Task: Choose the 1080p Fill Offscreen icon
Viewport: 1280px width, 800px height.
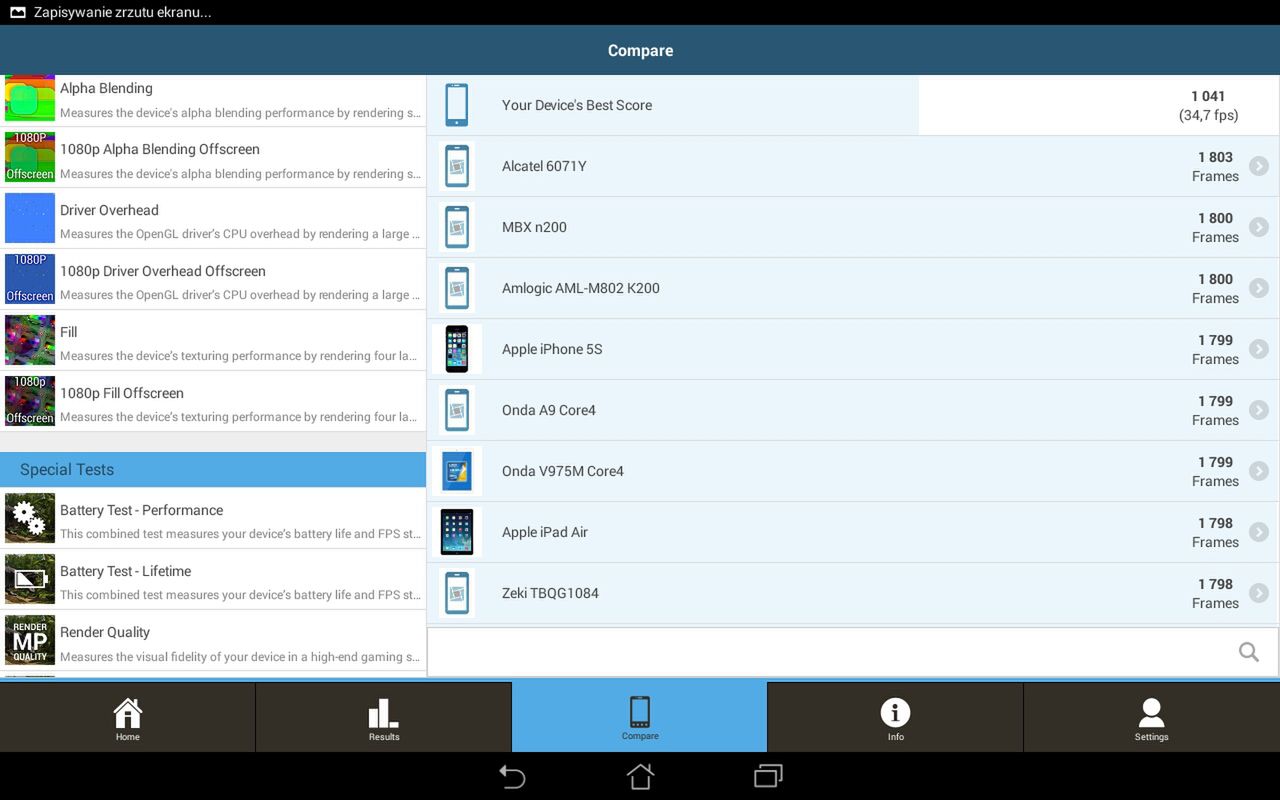Action: click(30, 401)
